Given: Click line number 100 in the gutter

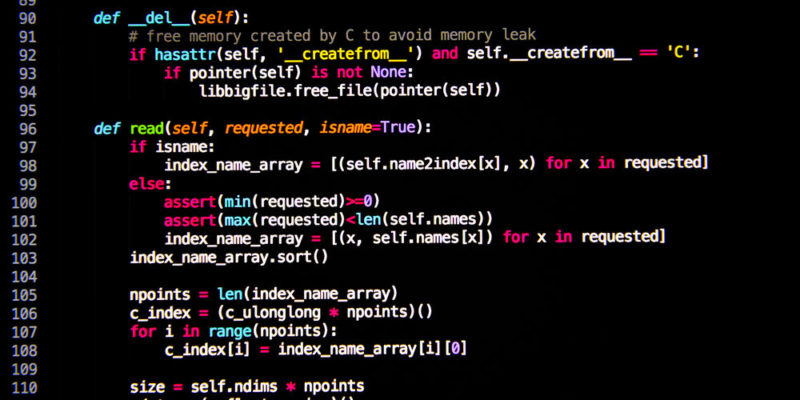Looking at the screenshot, I should point(23,203).
